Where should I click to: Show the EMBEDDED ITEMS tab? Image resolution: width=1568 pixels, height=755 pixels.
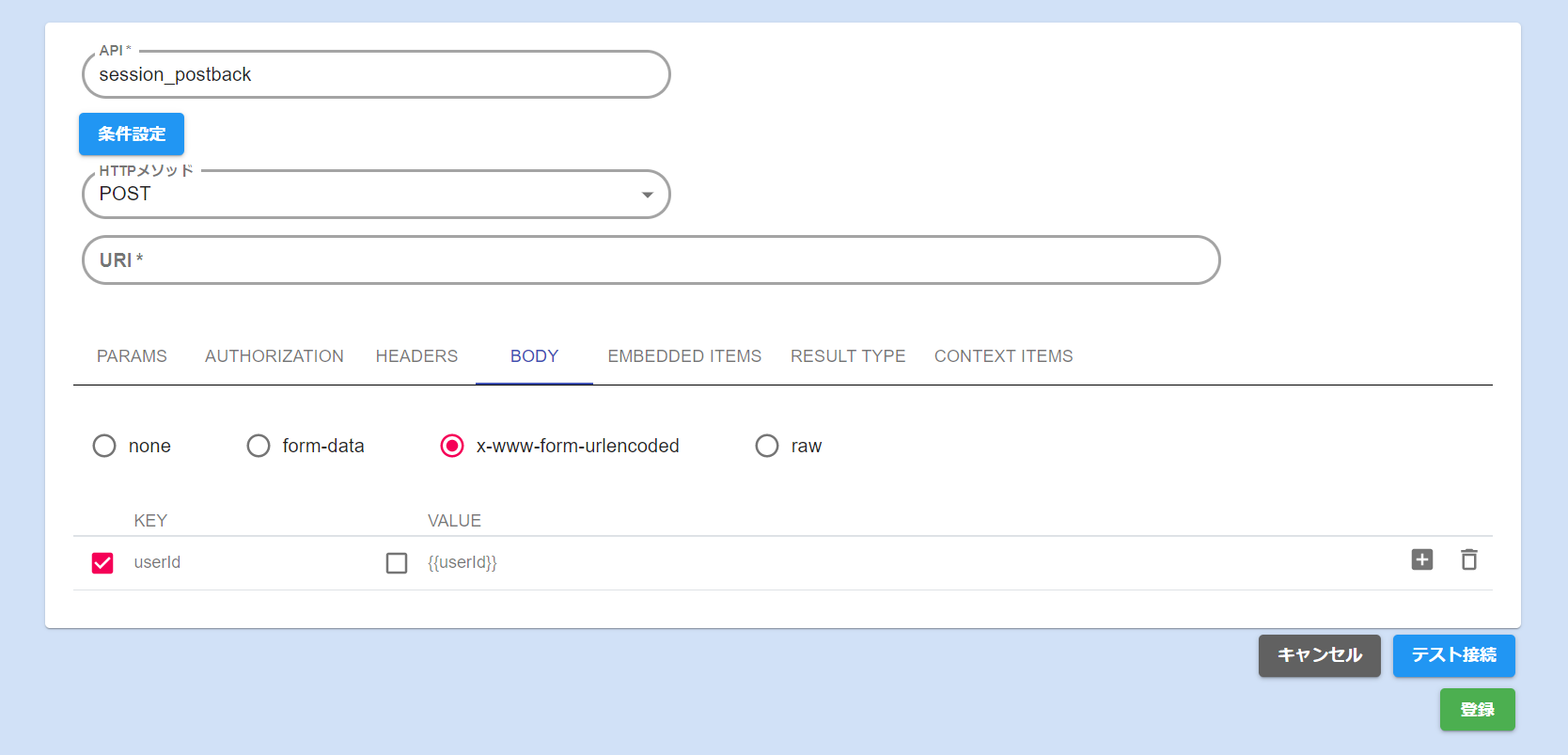(x=684, y=356)
